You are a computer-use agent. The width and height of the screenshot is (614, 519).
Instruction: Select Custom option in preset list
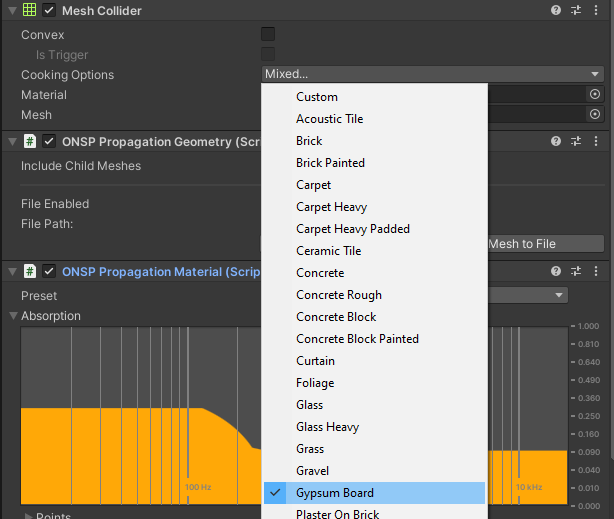(x=317, y=97)
